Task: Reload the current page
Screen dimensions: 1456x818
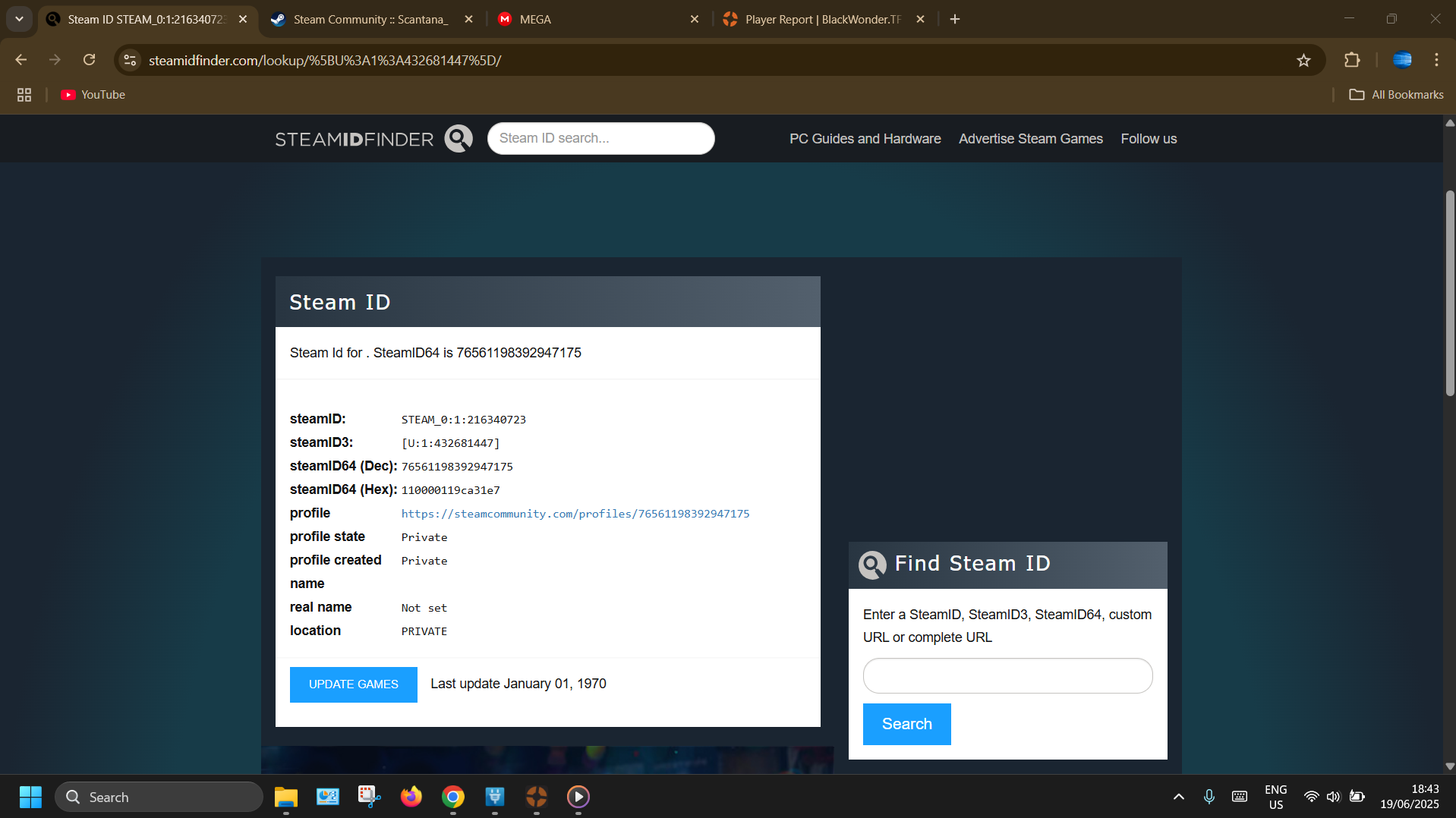Action: 89,60
